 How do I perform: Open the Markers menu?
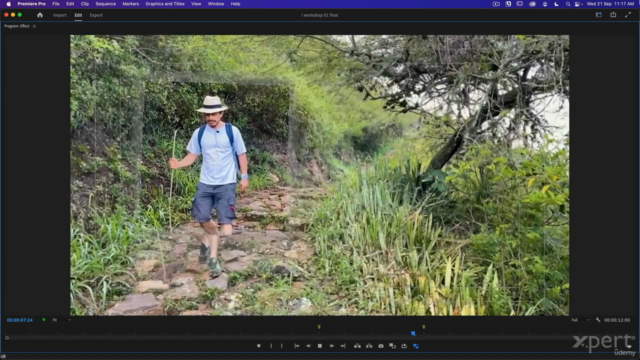point(131,4)
